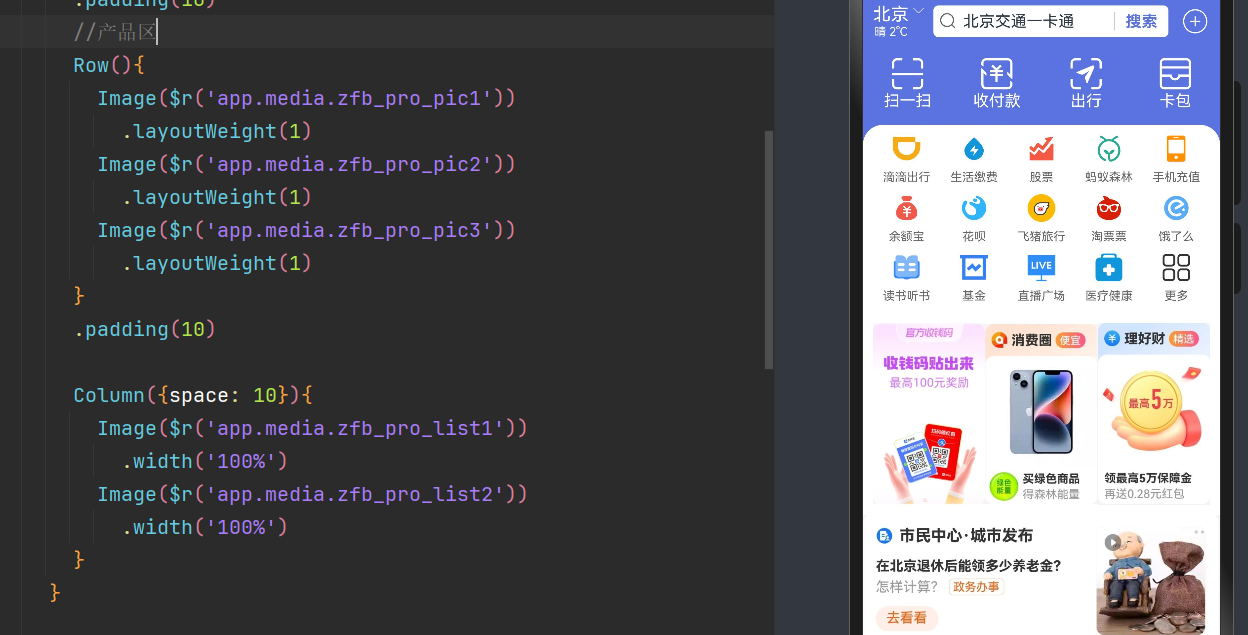
Task: Open 蚂蚁森林 icon
Action: (1109, 149)
